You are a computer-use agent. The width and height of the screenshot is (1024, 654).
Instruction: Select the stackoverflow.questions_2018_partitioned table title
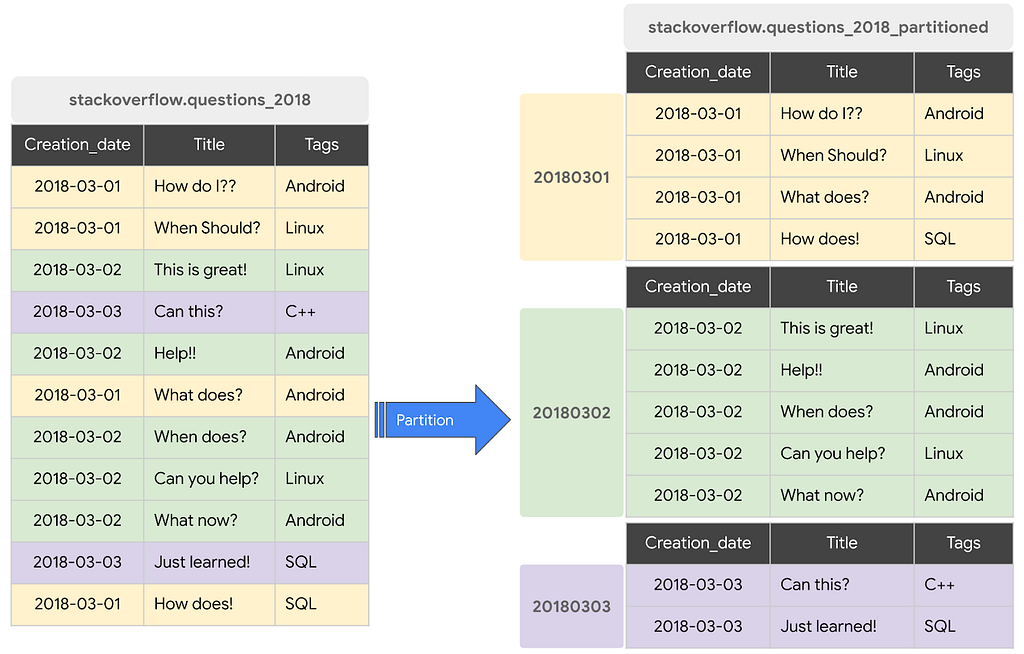pos(818,27)
